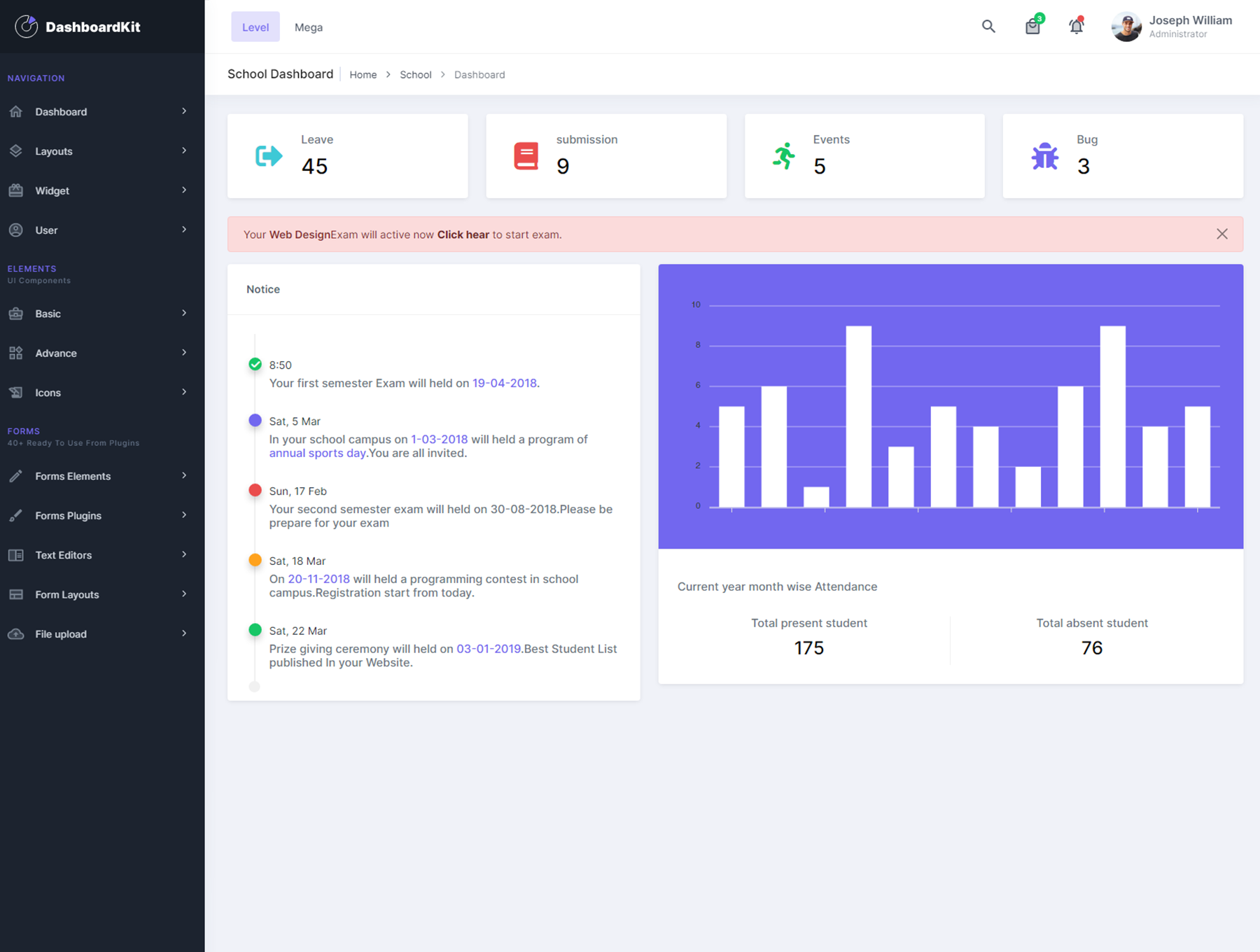Image resolution: width=1260 pixels, height=952 pixels.
Task: Click the Dashboard home icon in sidebar
Action: [16, 111]
